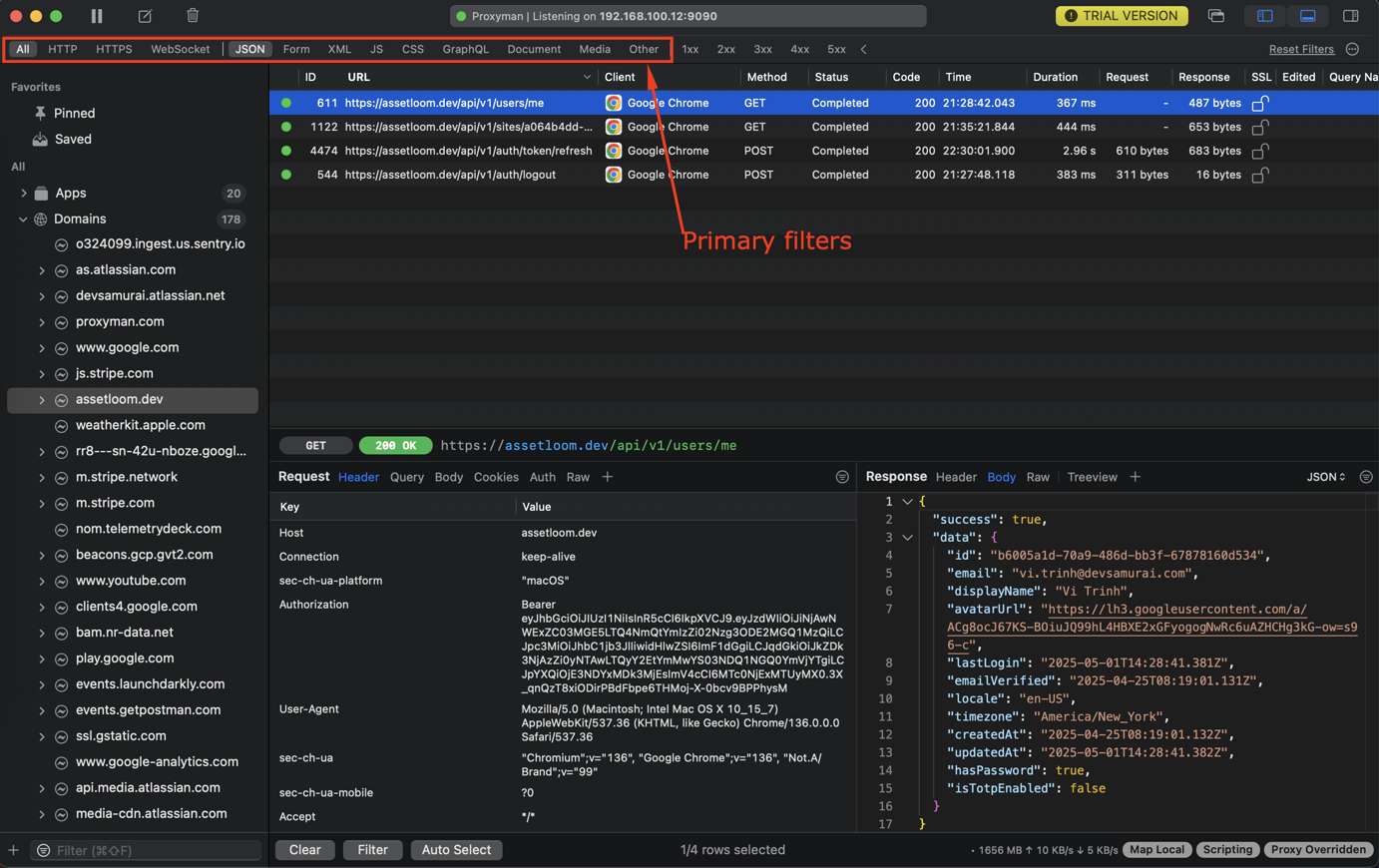Collapse status code filters chevron after 5xx

point(864,49)
